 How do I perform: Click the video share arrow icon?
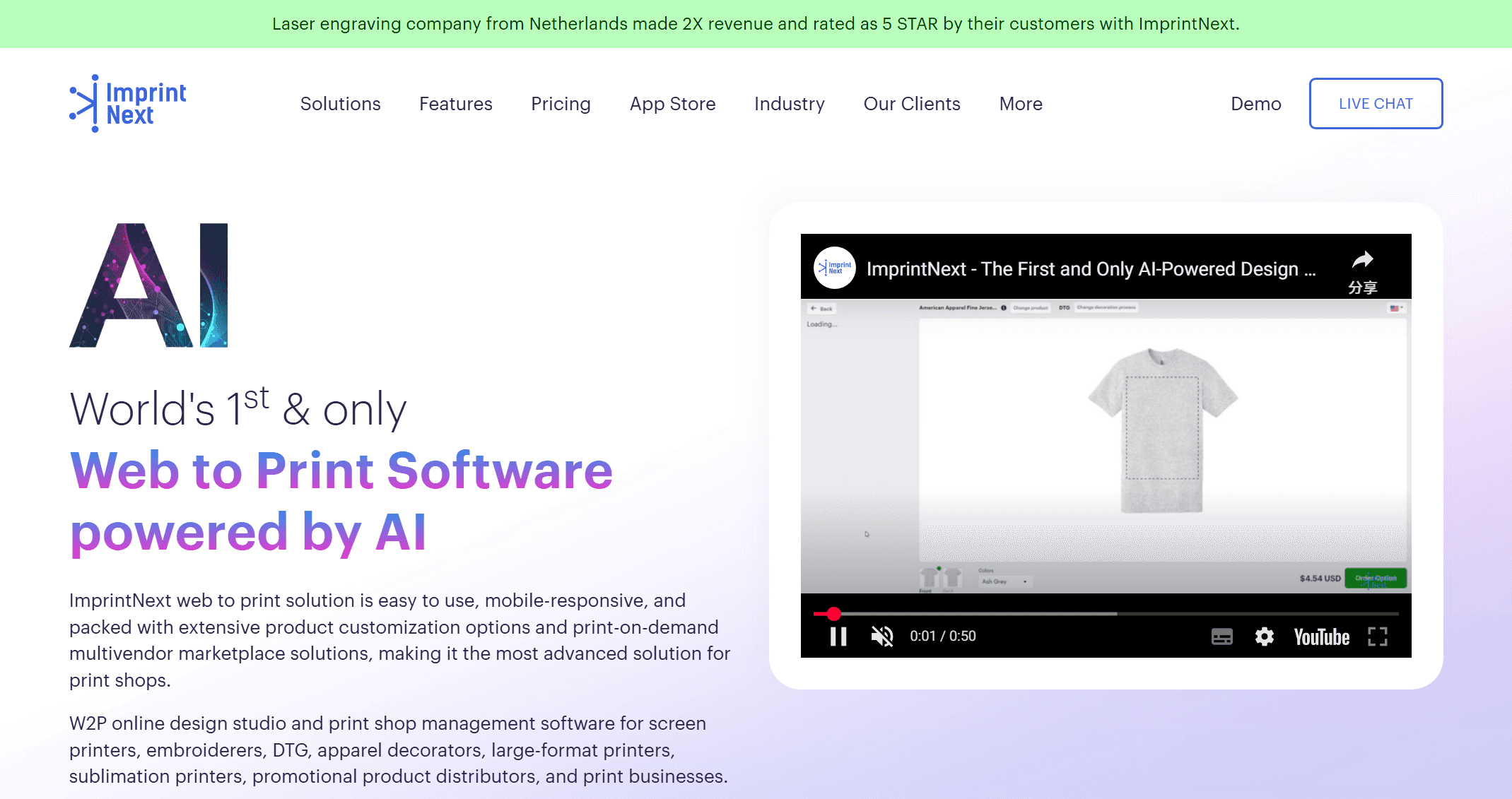1362,261
